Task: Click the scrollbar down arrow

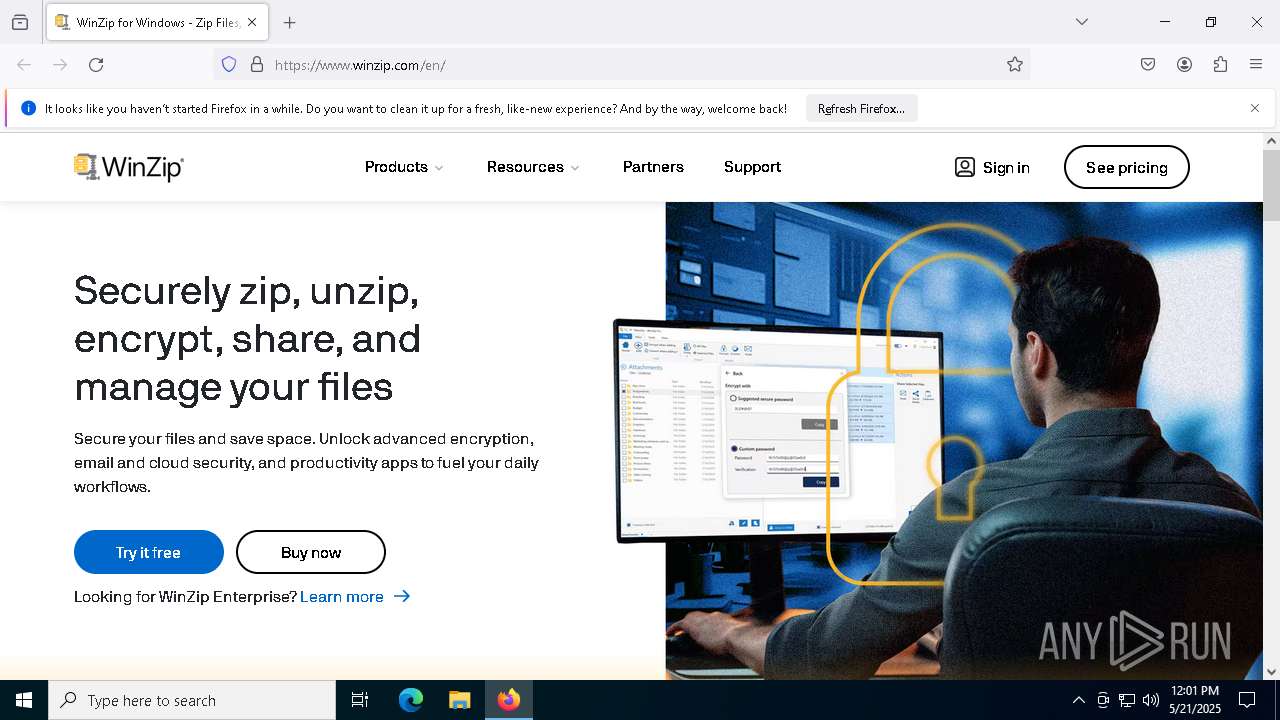Action: (x=1271, y=671)
